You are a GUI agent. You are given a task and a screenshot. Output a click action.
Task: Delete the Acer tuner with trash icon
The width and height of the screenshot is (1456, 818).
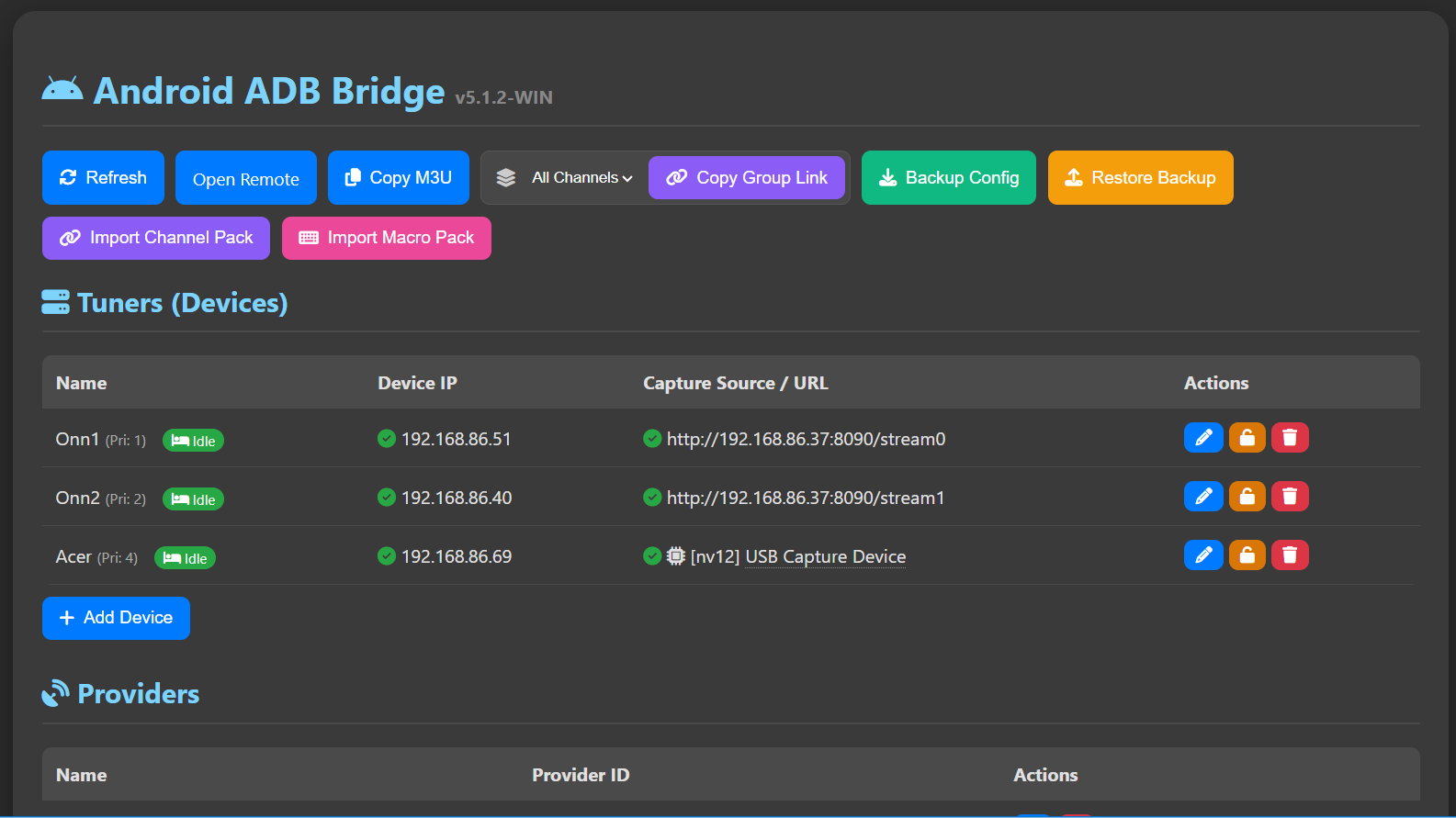tap(1290, 555)
